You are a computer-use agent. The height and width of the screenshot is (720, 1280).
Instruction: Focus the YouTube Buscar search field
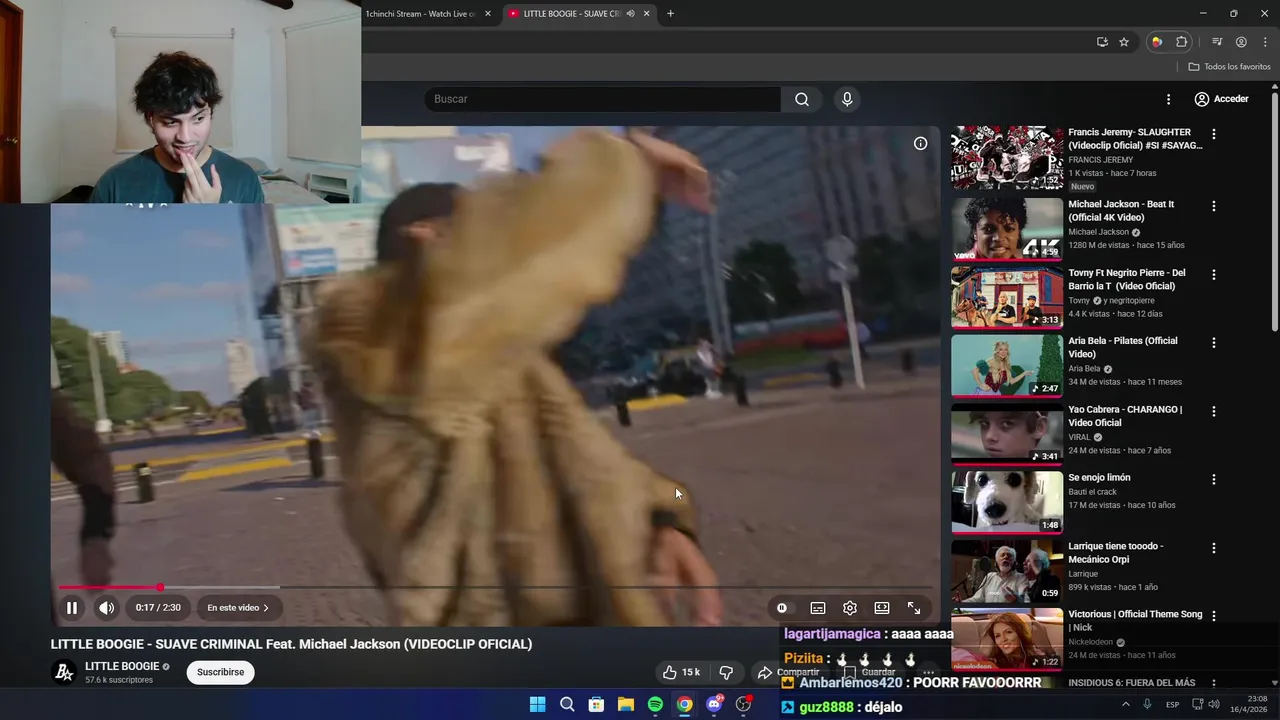[x=602, y=99]
